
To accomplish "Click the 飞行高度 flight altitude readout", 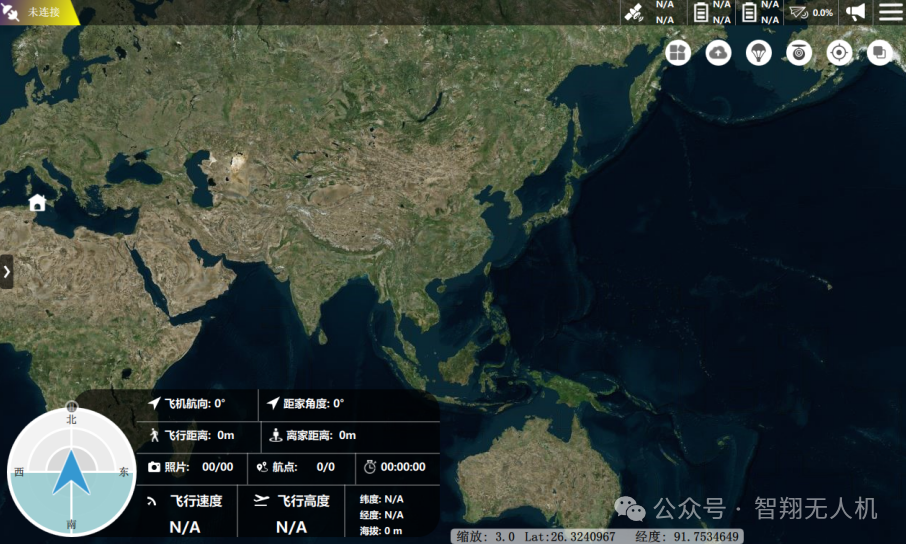I will point(292,513).
